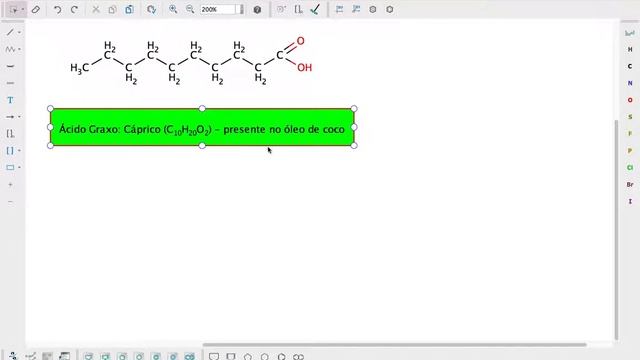
Task: Expand the chain tool dropdown arrow
Action: pyautogui.click(x=19, y=49)
